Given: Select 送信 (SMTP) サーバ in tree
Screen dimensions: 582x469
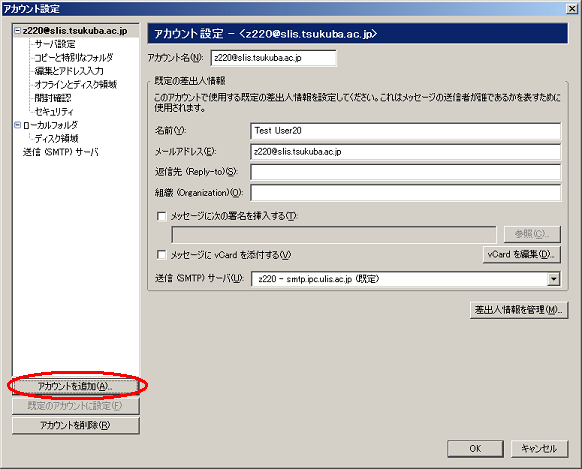Looking at the screenshot, I should (61, 152).
